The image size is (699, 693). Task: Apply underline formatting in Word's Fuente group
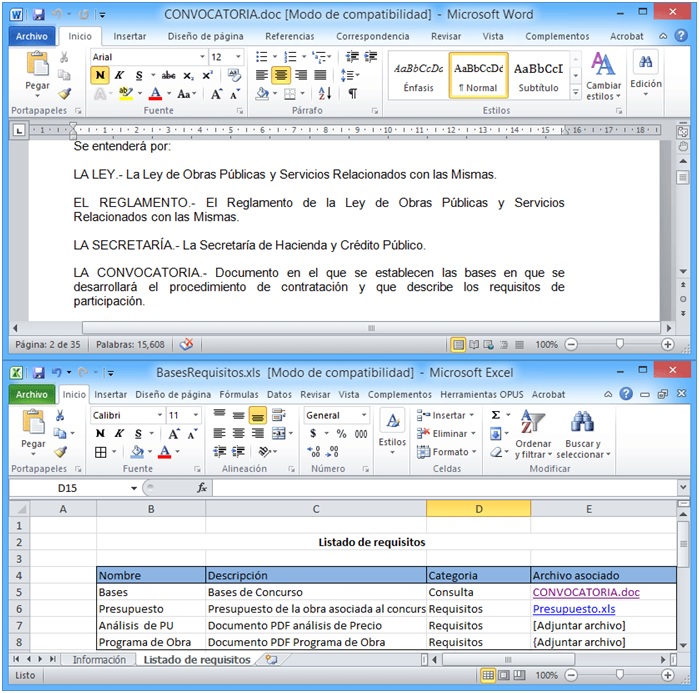(137, 75)
